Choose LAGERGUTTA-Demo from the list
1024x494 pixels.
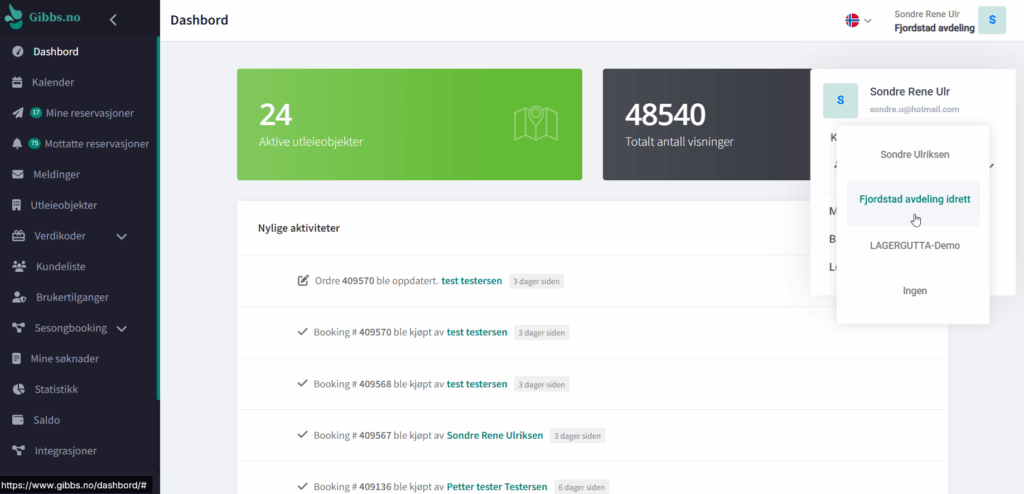click(915, 246)
